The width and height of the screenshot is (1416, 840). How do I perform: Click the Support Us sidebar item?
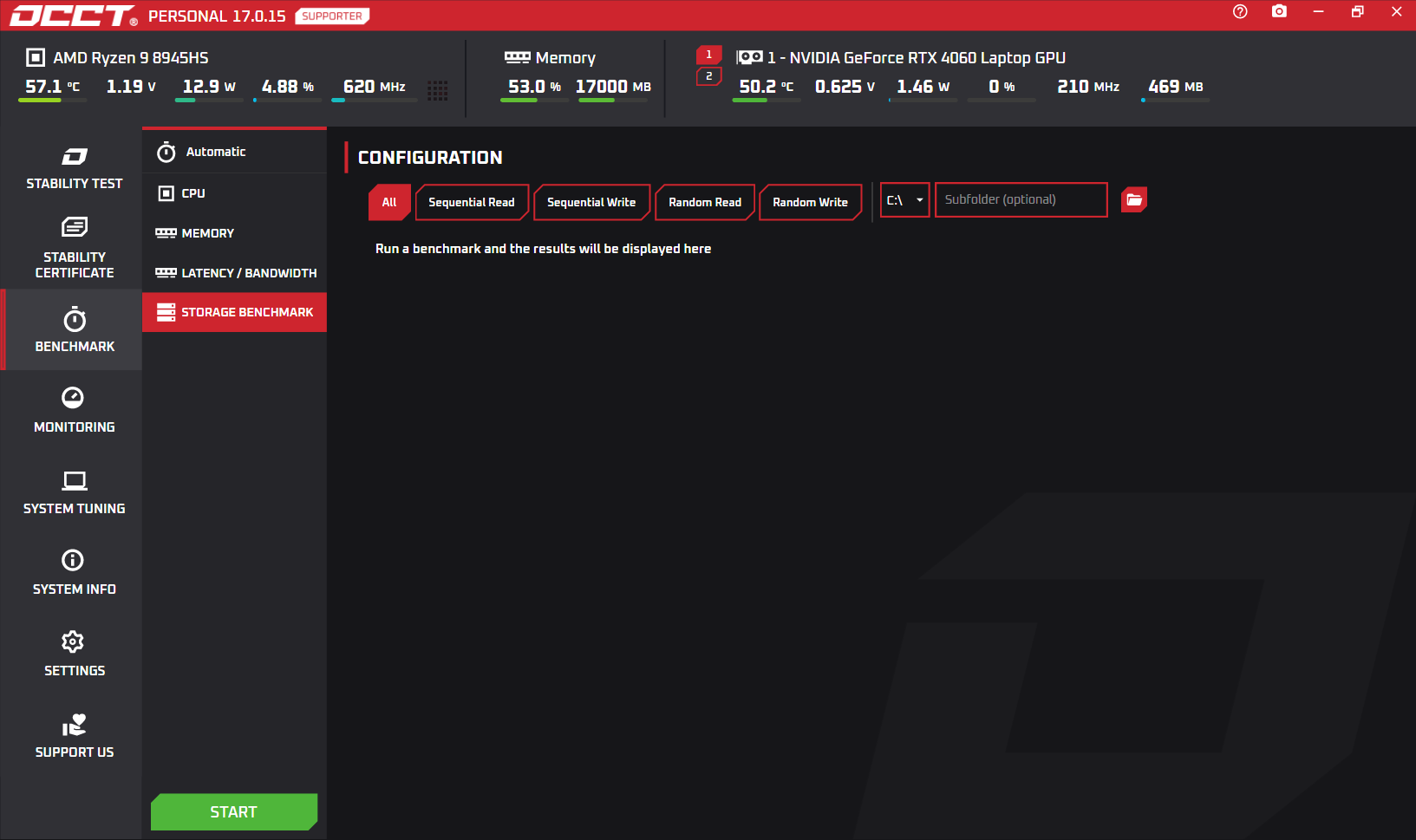pyautogui.click(x=74, y=736)
